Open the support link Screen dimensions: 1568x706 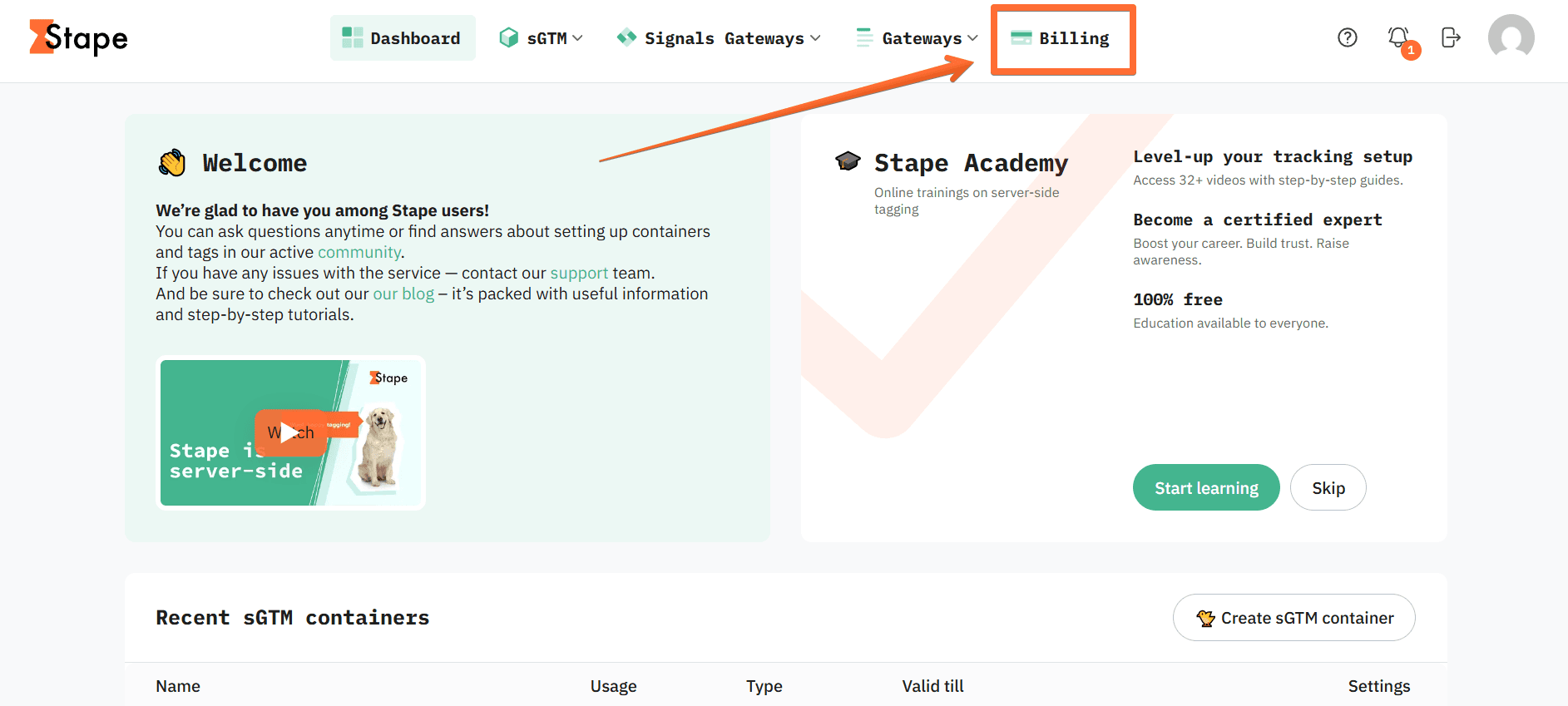[x=579, y=273]
